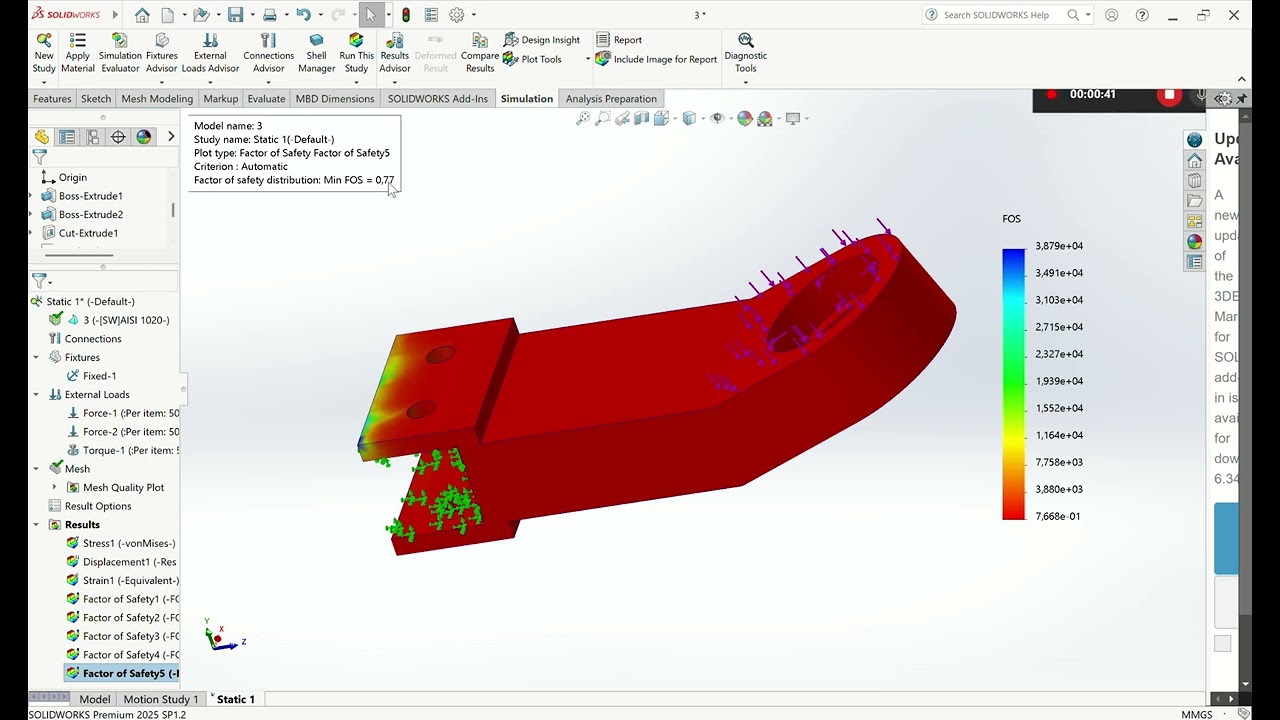Open the PropertyManager tab icon
The width and height of the screenshot is (1280, 720).
pyautogui.click(x=67, y=137)
